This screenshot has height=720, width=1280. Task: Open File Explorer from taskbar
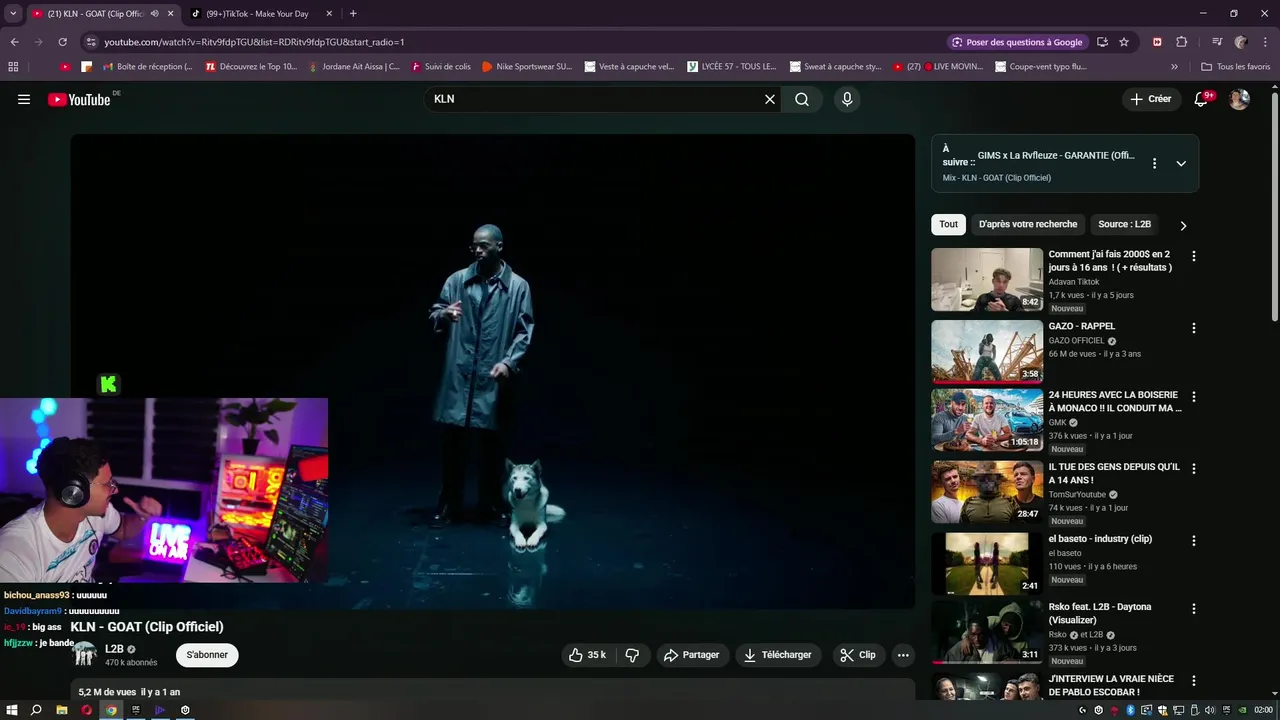click(61, 710)
